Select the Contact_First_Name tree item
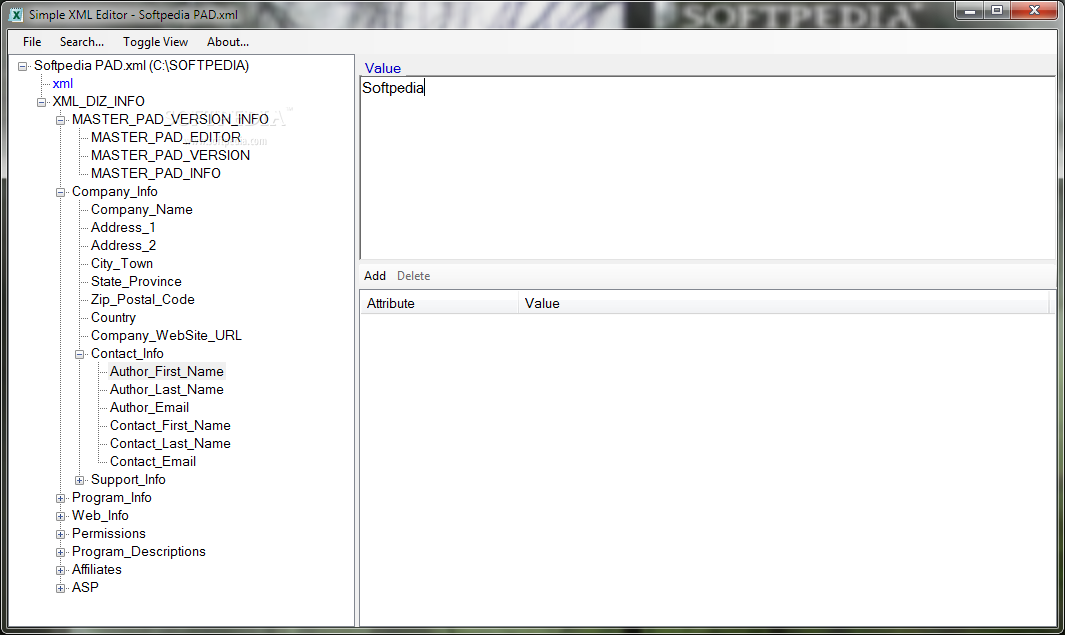The width and height of the screenshot is (1065, 635). pos(170,425)
